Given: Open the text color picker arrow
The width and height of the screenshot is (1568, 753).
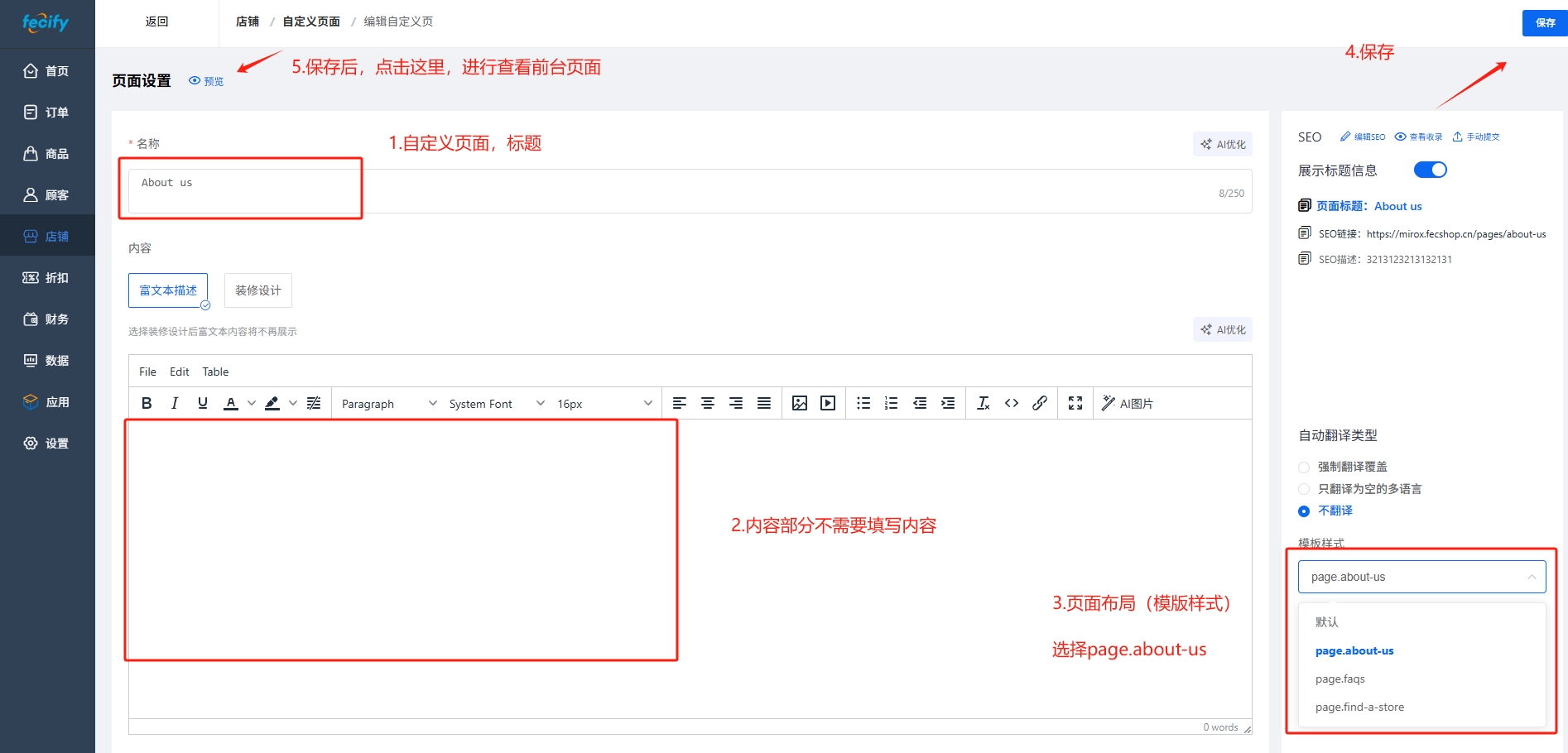Looking at the screenshot, I should 252,403.
